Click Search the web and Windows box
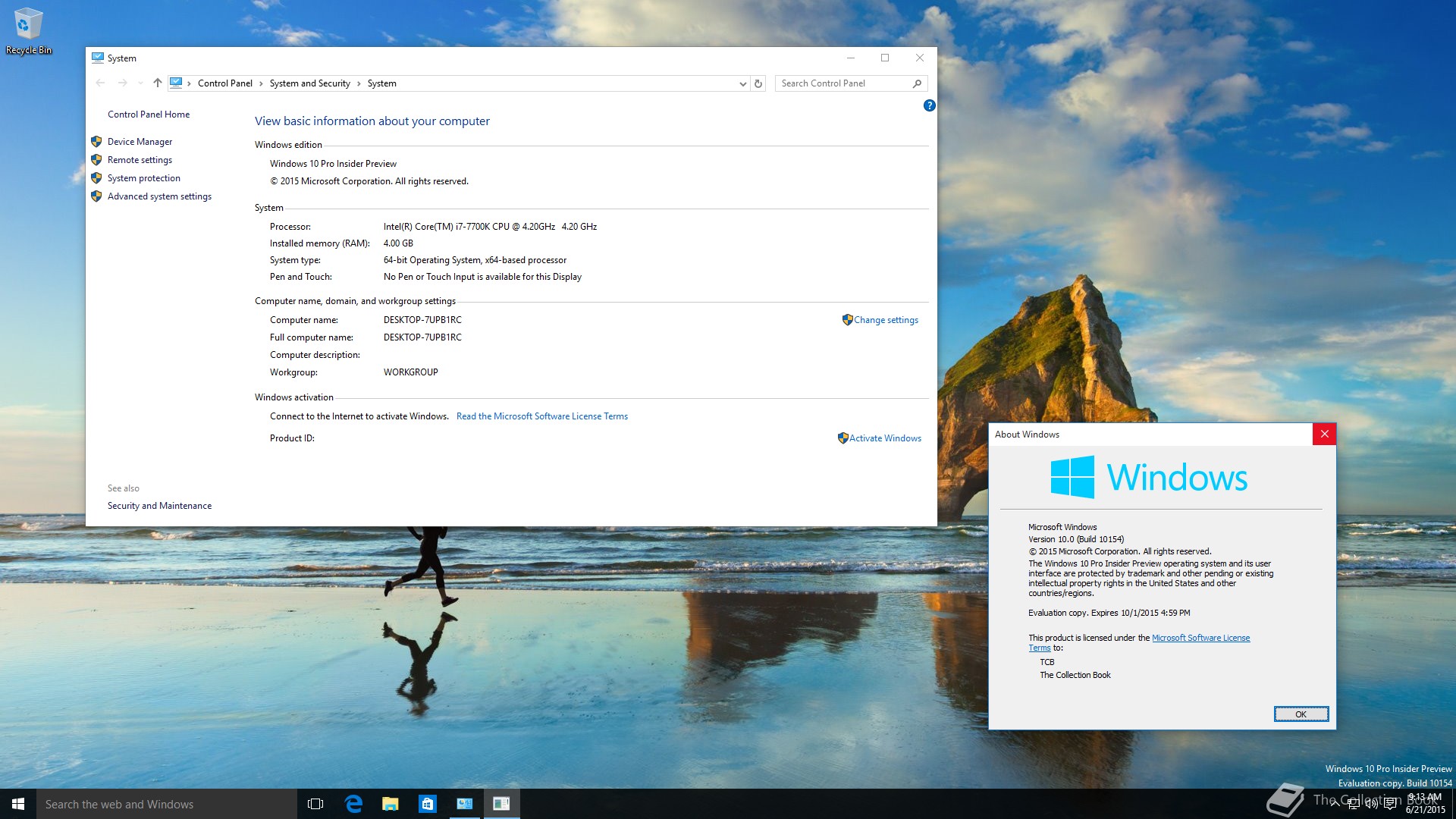1456x819 pixels. coord(167,804)
